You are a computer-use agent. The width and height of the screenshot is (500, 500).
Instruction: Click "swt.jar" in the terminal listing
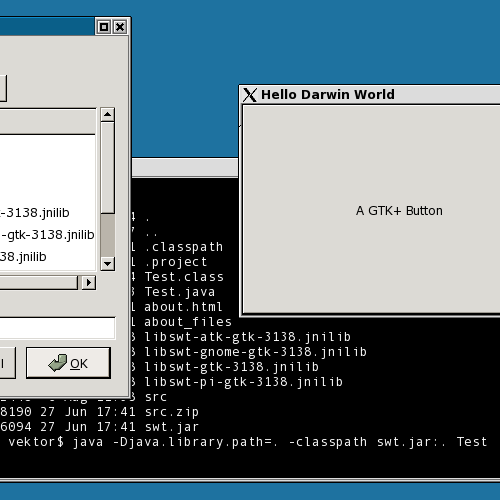tap(172, 427)
